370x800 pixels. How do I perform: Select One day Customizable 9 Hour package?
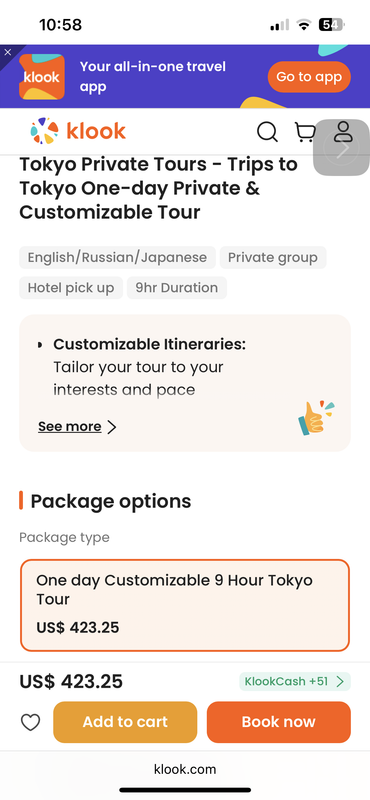(x=185, y=605)
